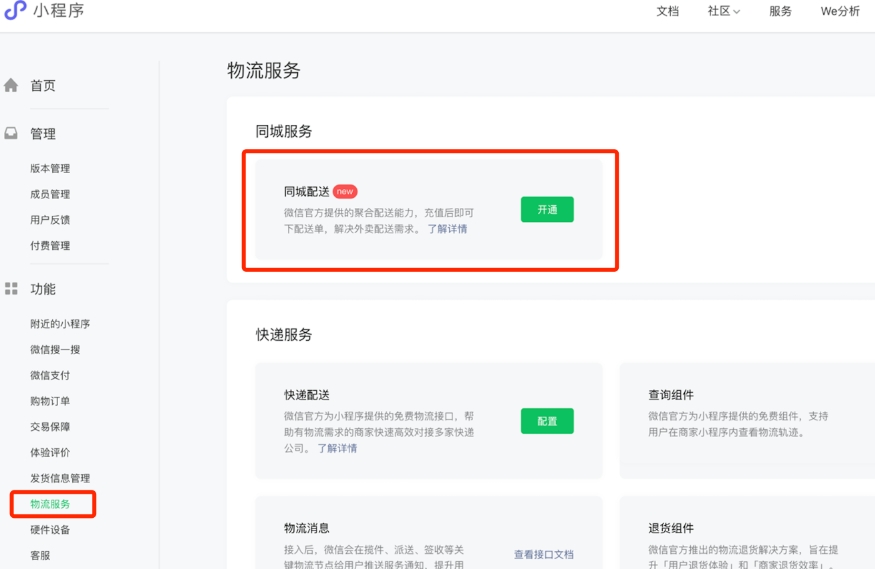This screenshot has width=875, height=569.
Task: Click the 同城配送 card title
Action: click(306, 191)
